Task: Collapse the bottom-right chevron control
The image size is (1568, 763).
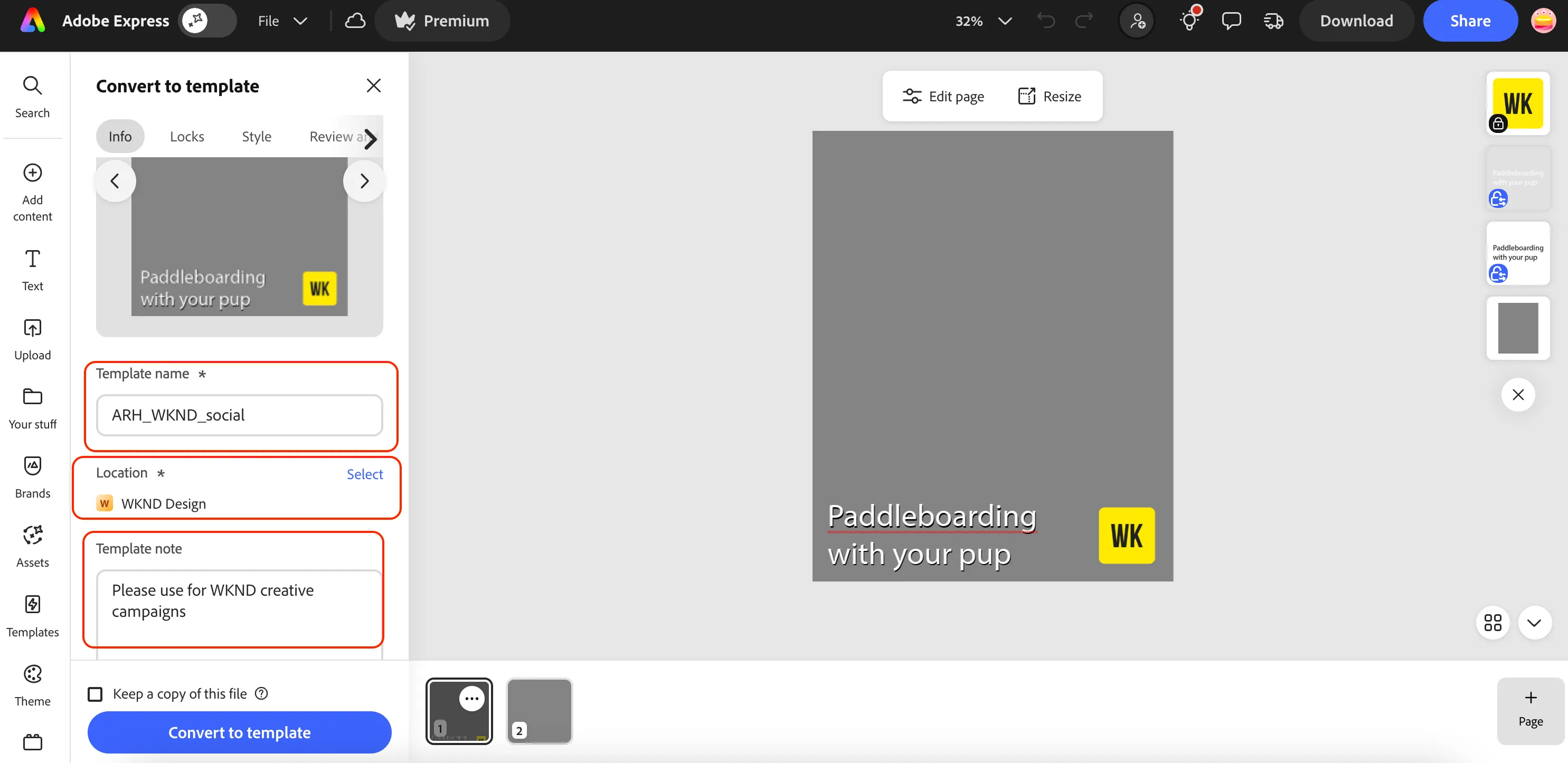Action: click(x=1534, y=622)
